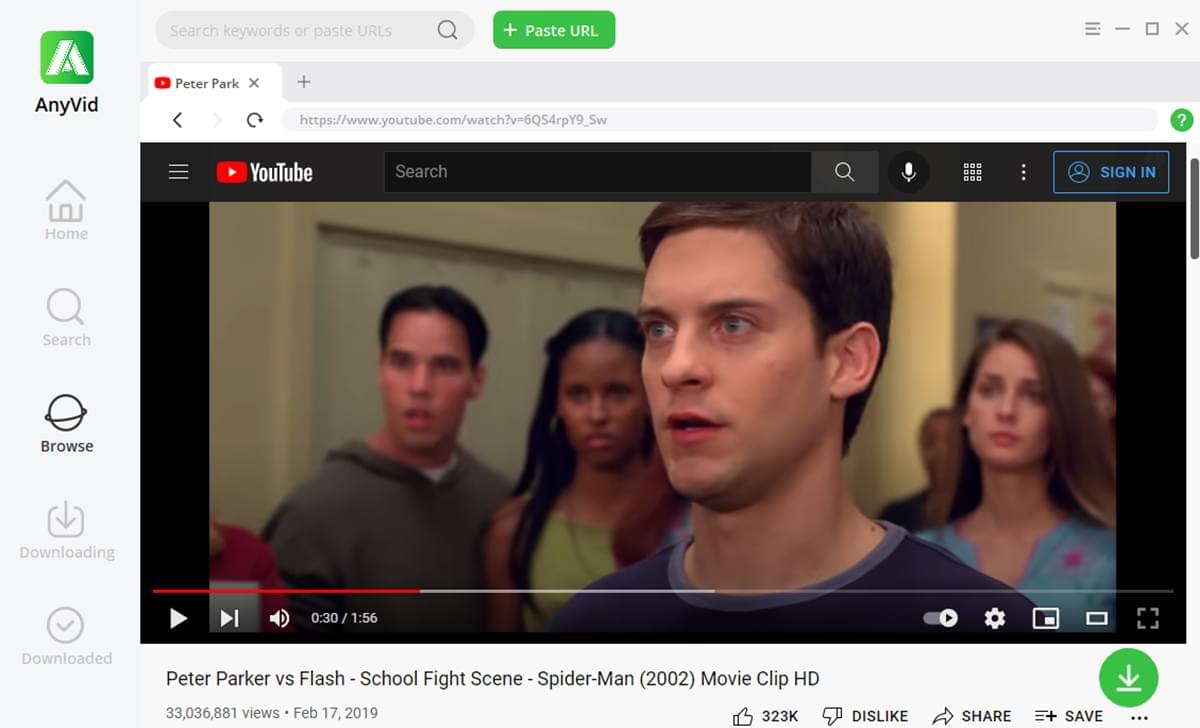Select the Browse section
This screenshot has height=728, width=1200.
coord(66,424)
